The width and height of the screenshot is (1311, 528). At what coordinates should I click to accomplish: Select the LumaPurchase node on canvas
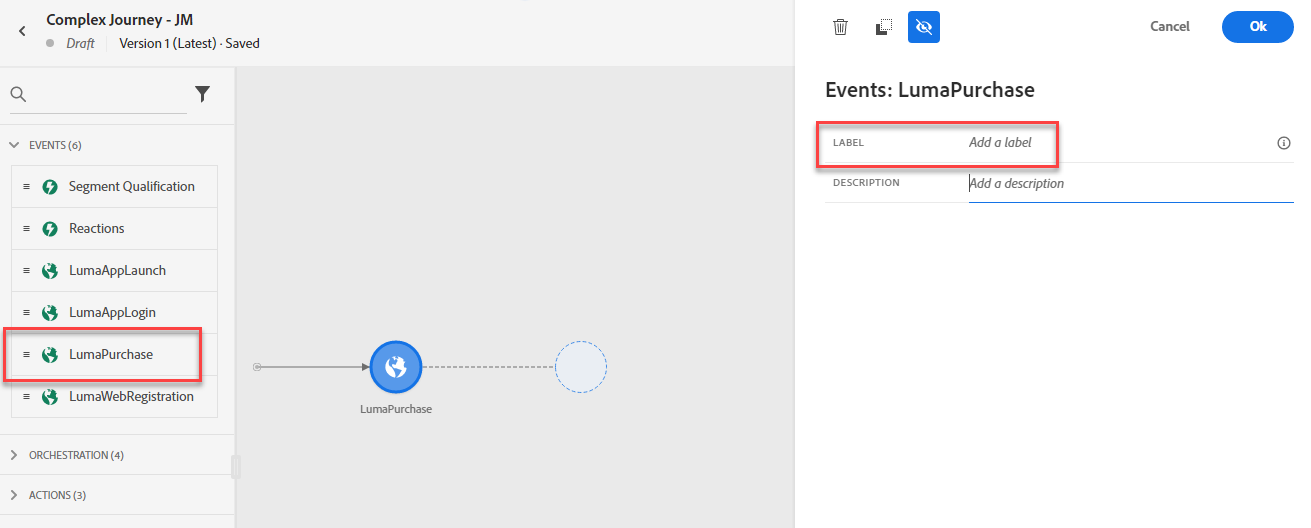(x=396, y=367)
